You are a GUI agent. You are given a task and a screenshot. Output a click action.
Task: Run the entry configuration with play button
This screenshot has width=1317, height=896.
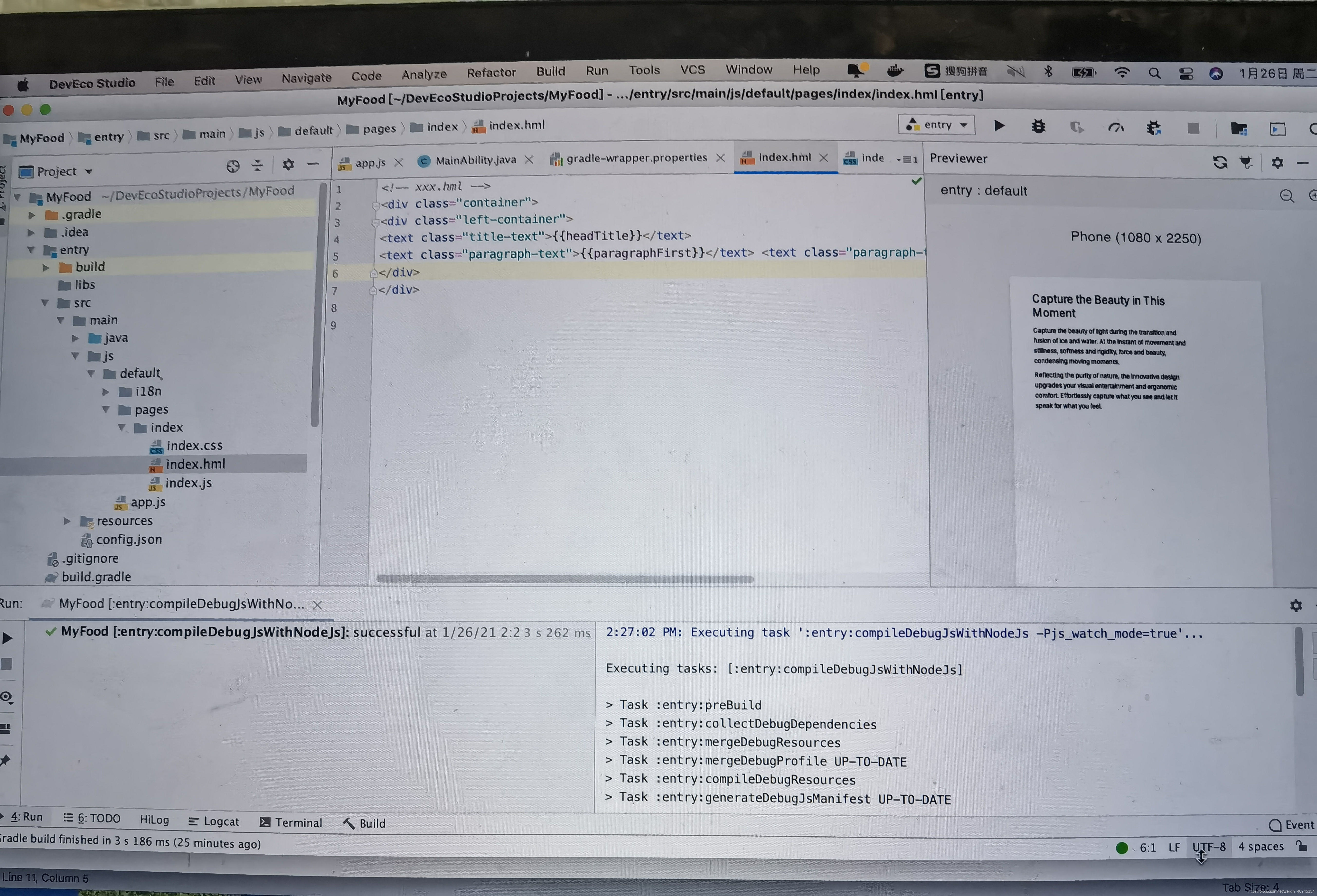999,126
